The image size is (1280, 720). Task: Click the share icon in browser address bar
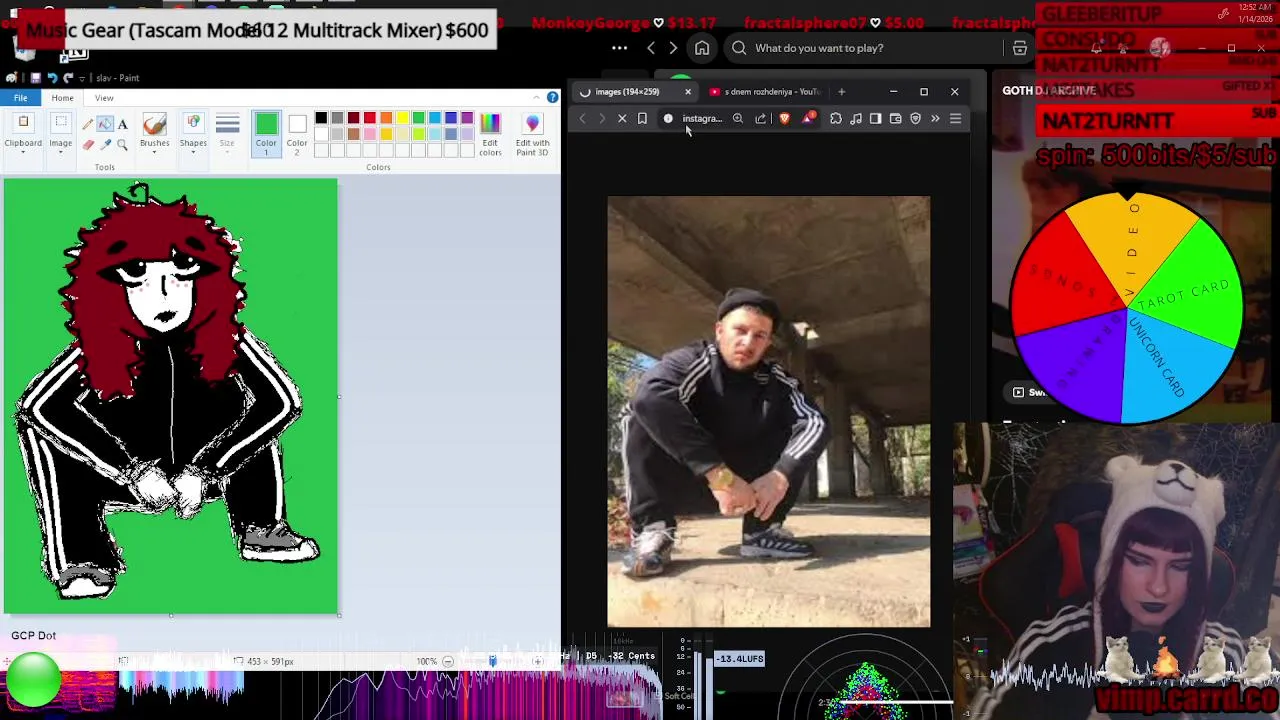[x=761, y=119]
